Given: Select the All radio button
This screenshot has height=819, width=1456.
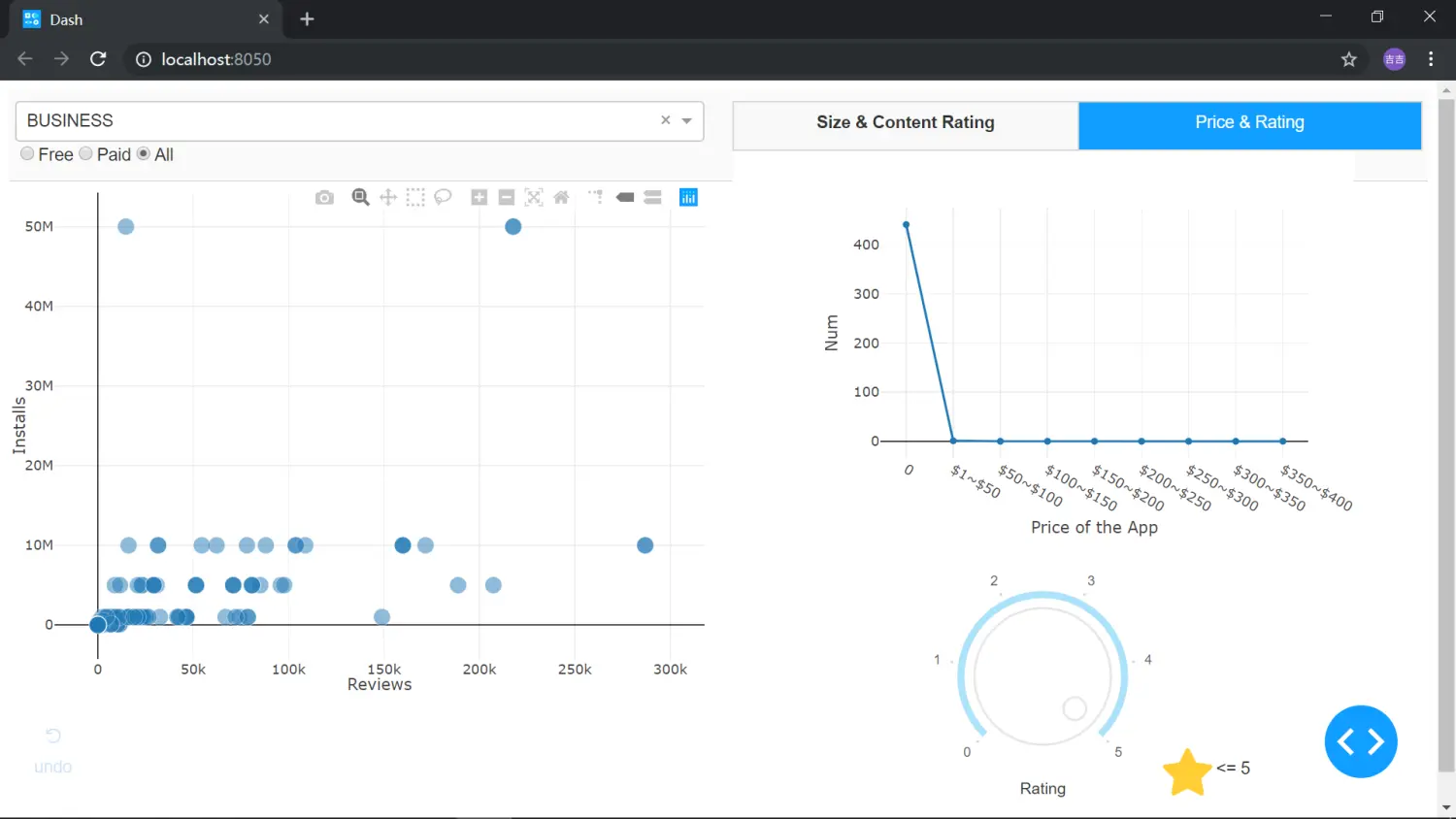Looking at the screenshot, I should click(x=144, y=153).
